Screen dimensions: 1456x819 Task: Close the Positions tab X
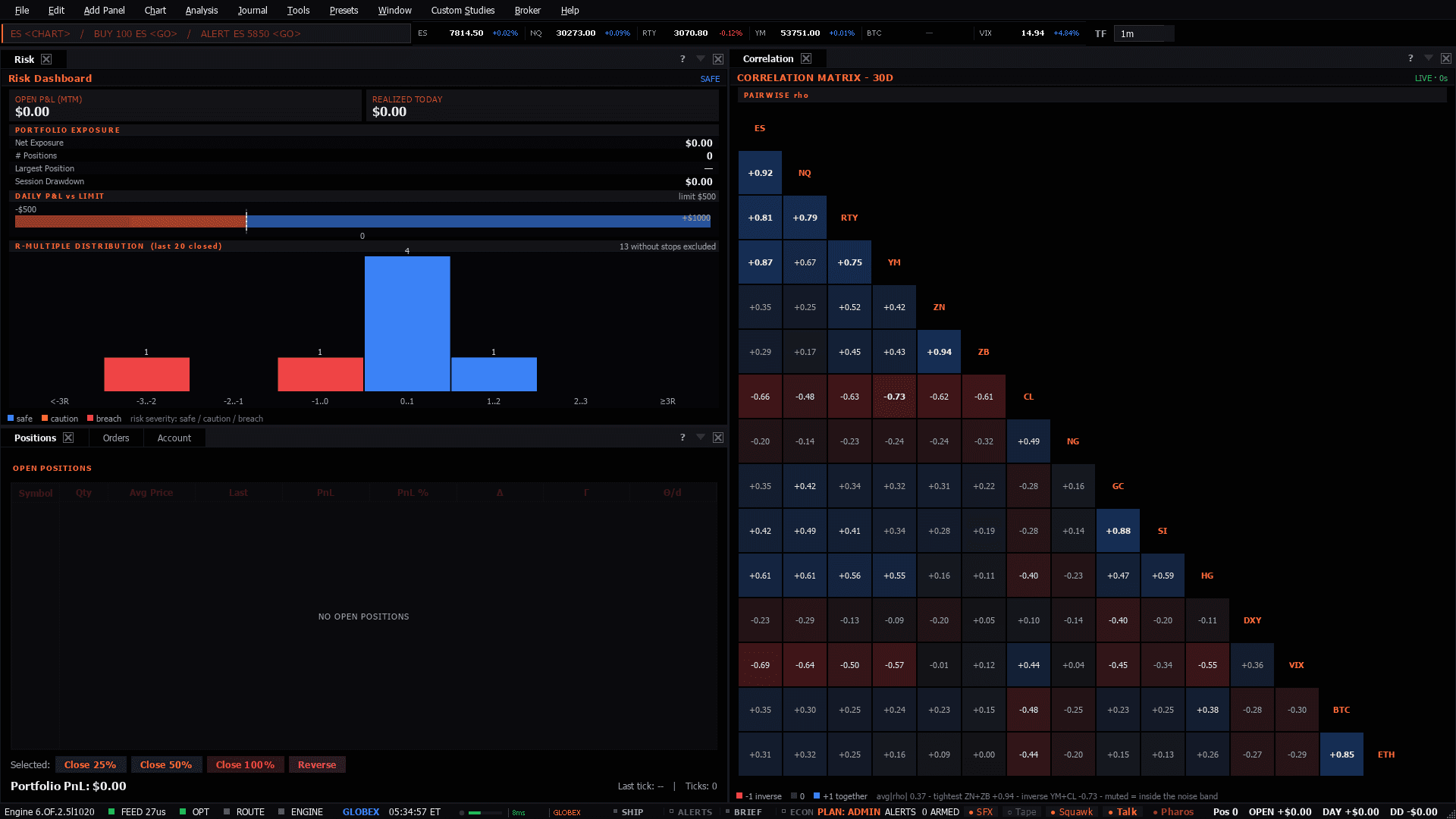[68, 438]
